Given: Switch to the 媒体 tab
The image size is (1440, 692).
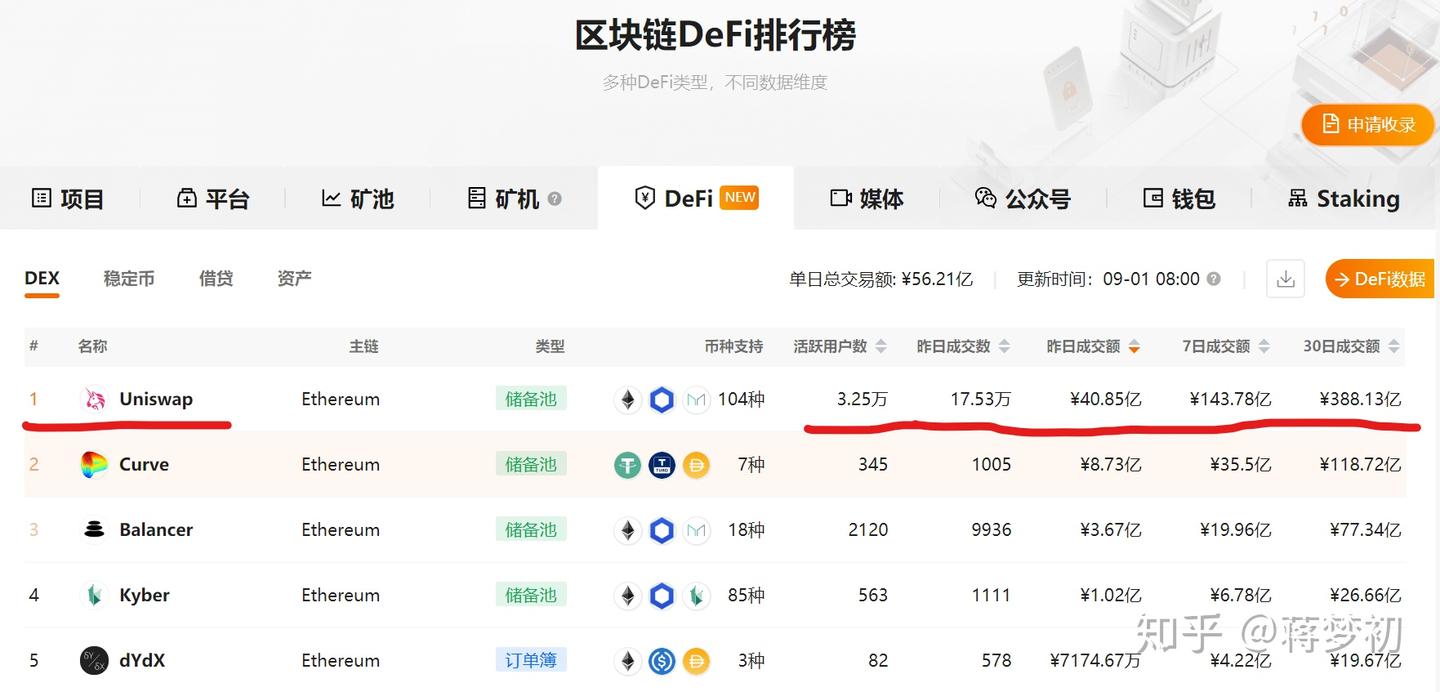Looking at the screenshot, I should [x=866, y=198].
